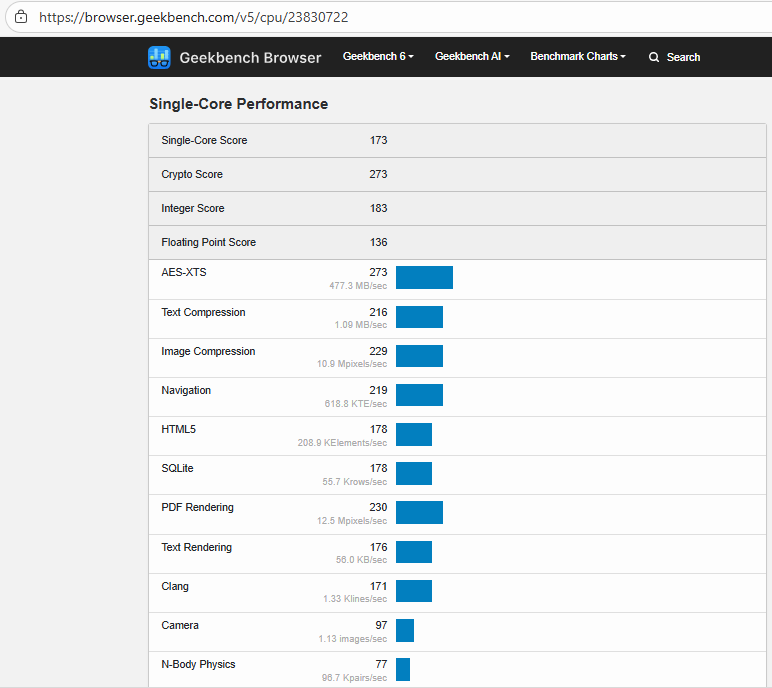Click the Single-Core Score value 173
Screen dimensions: 772x688
coord(379,140)
